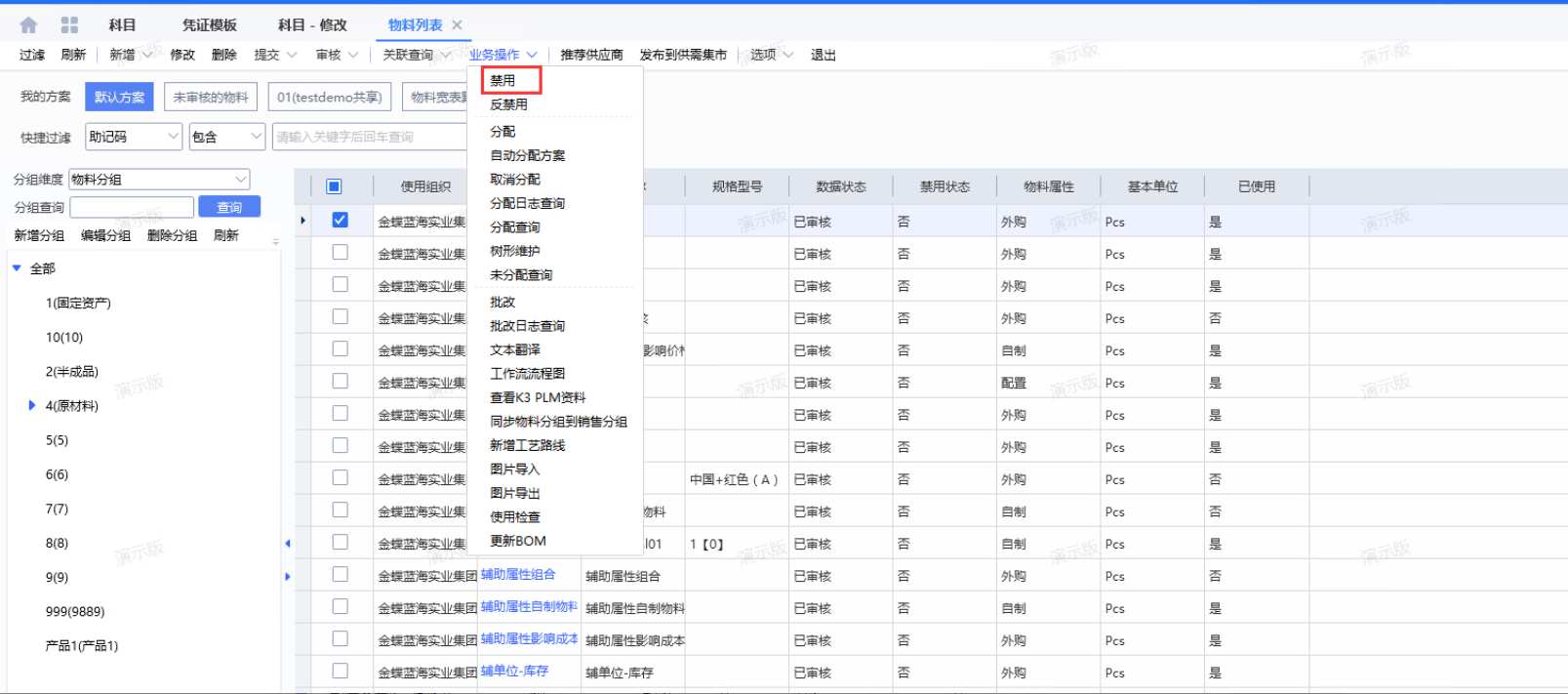The image size is (1568, 694).
Task: Select the 01(testdemo共享) scheme
Action: click(330, 97)
